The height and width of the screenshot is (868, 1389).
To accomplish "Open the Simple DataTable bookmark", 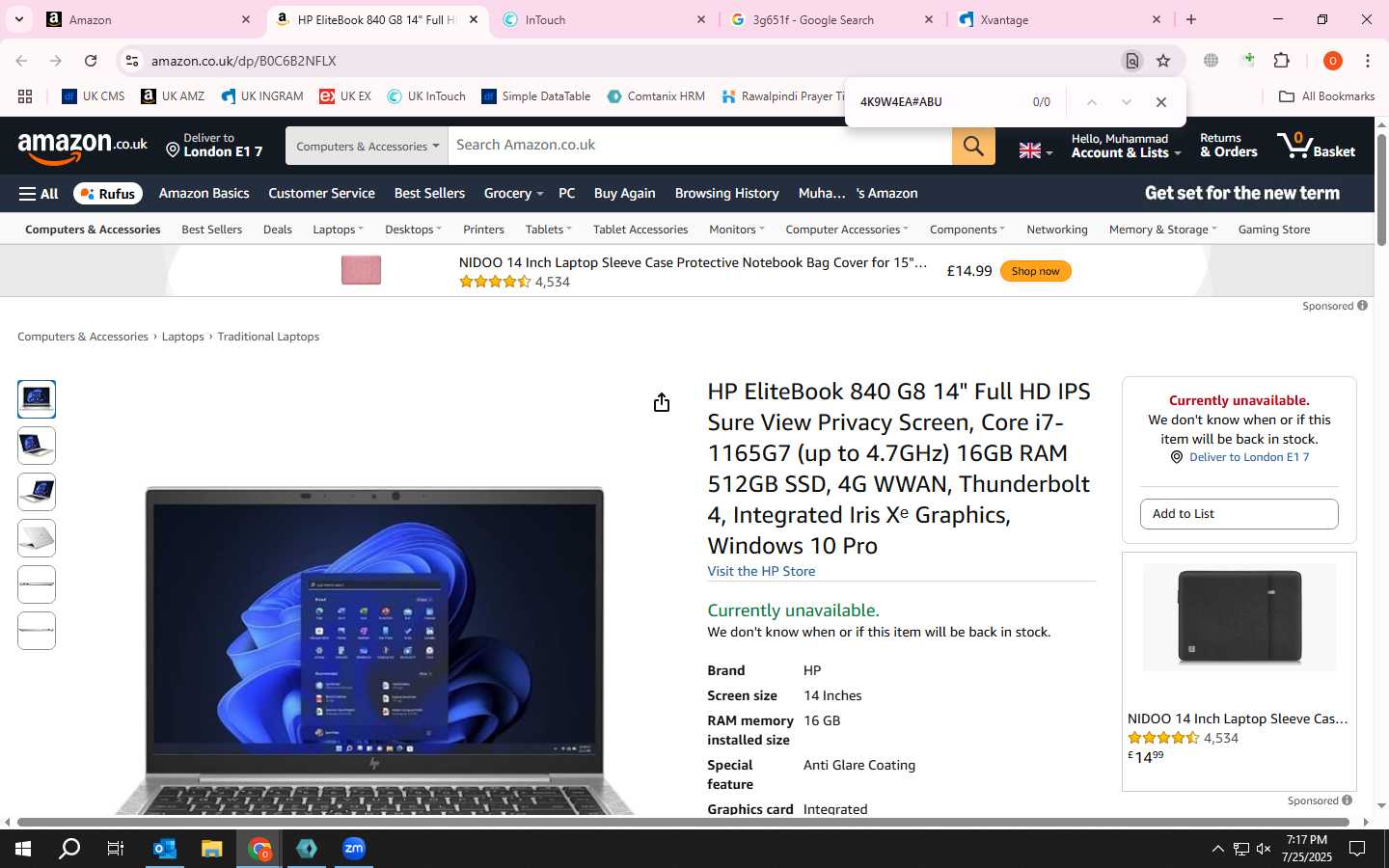I will [x=536, y=96].
